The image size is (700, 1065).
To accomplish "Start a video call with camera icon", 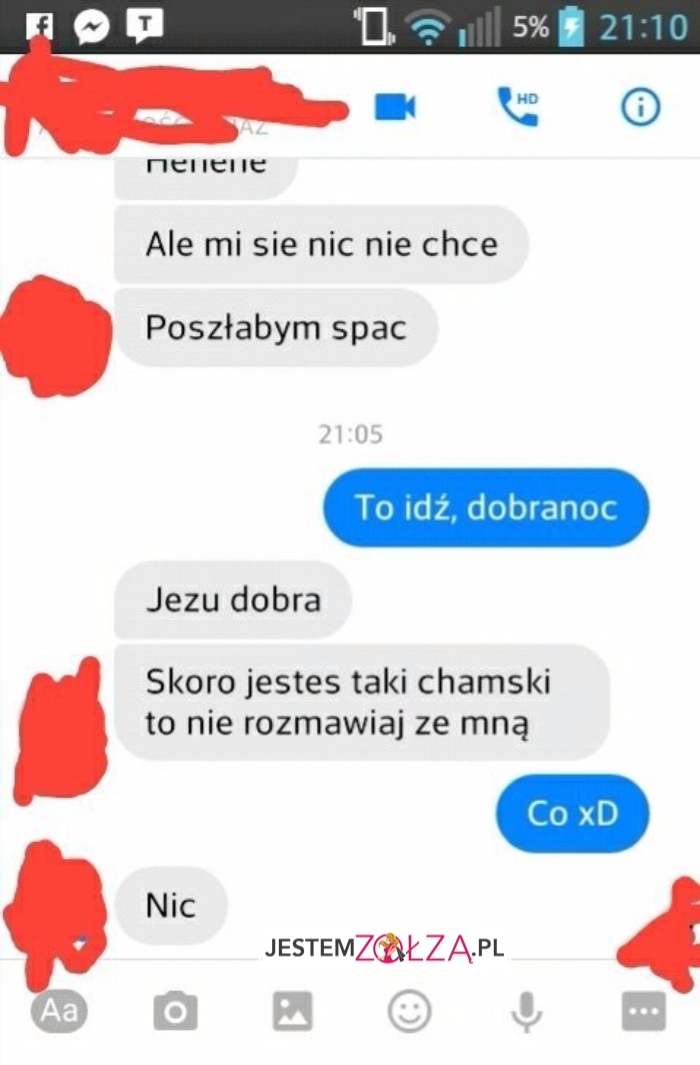I will pyautogui.click(x=394, y=107).
